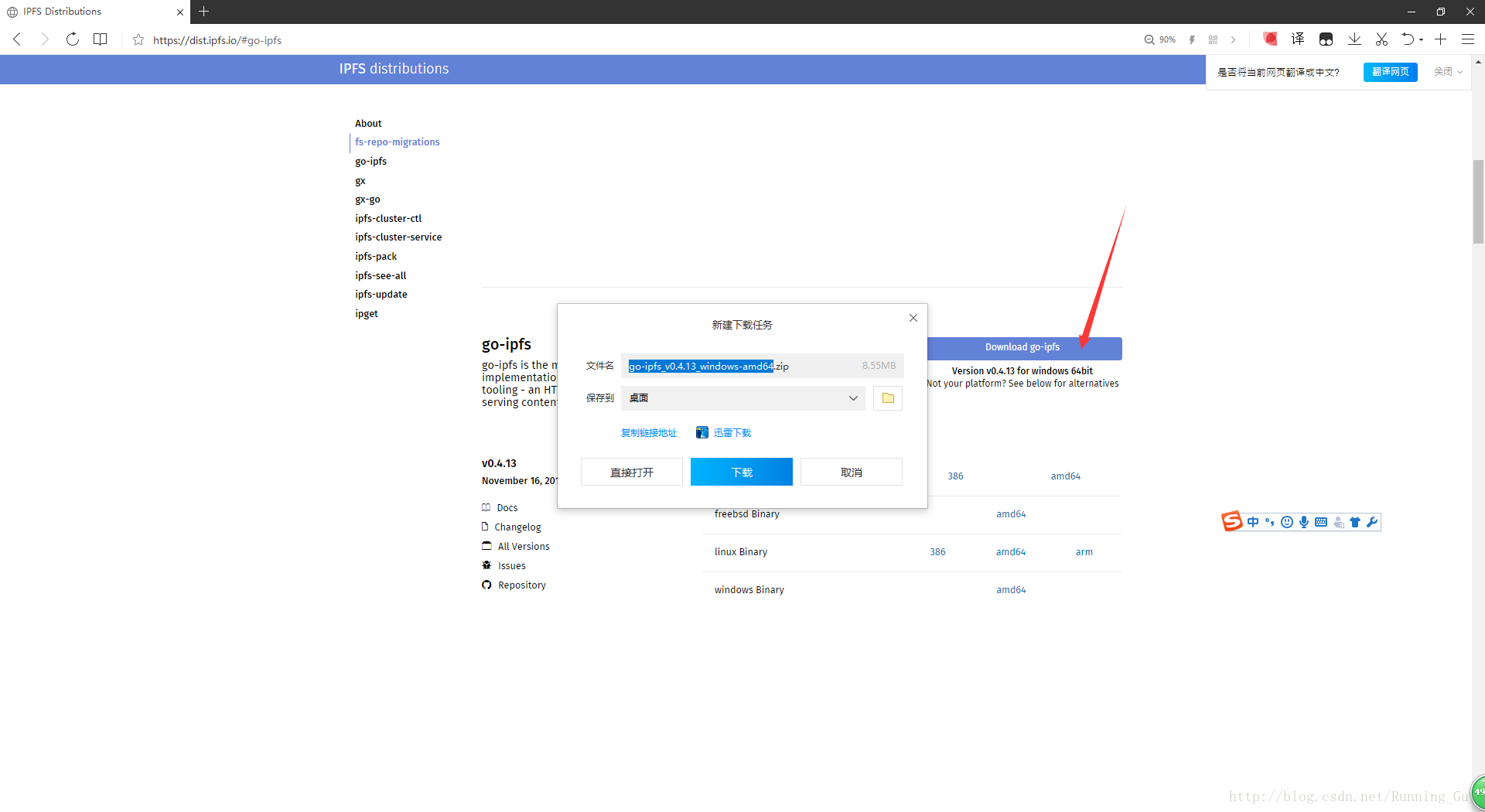Click the browser back arrow
The width and height of the screenshot is (1485, 812).
click(17, 39)
